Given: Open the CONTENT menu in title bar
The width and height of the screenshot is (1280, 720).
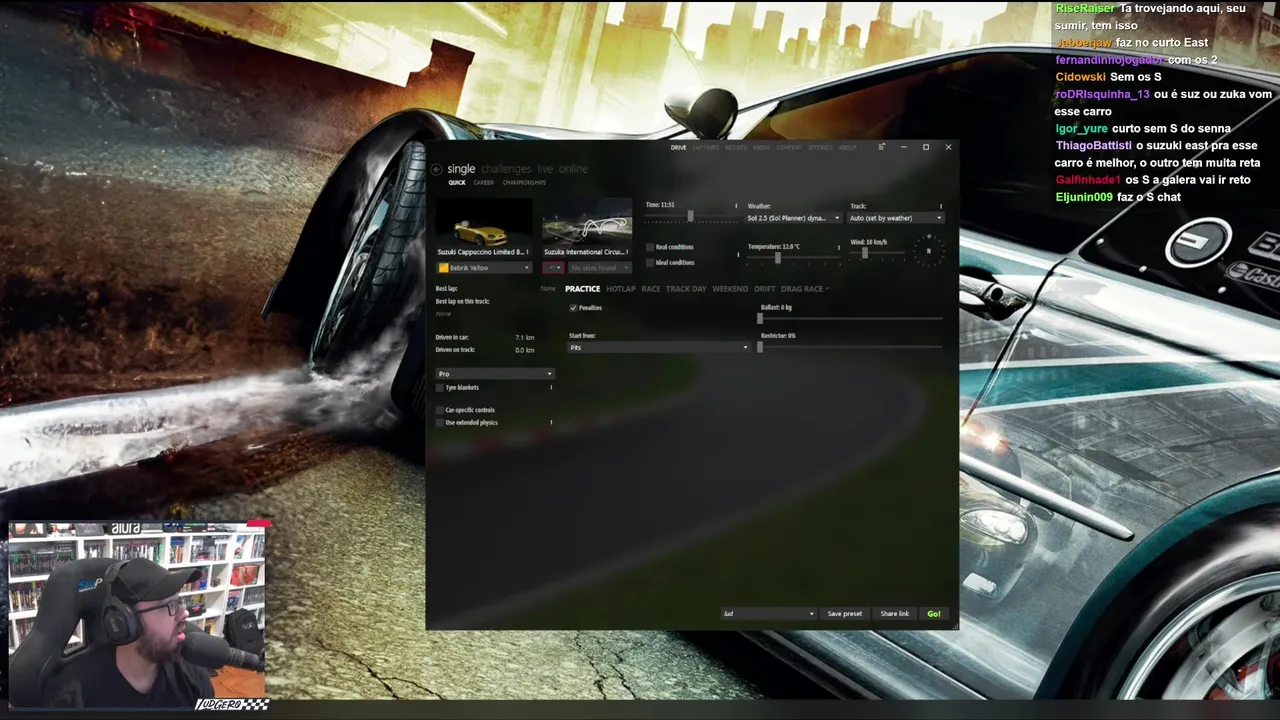Looking at the screenshot, I should coord(789,148).
